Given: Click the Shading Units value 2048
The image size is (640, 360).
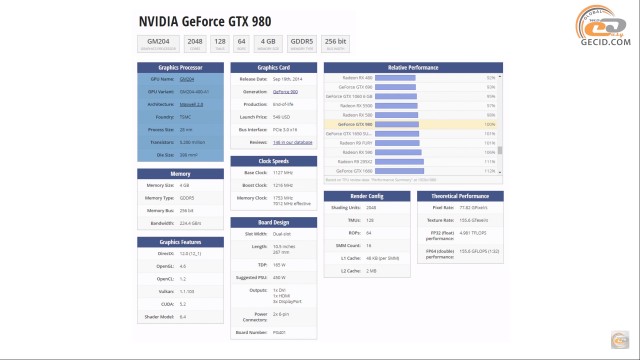Looking at the screenshot, I should pyautogui.click(x=371, y=208).
